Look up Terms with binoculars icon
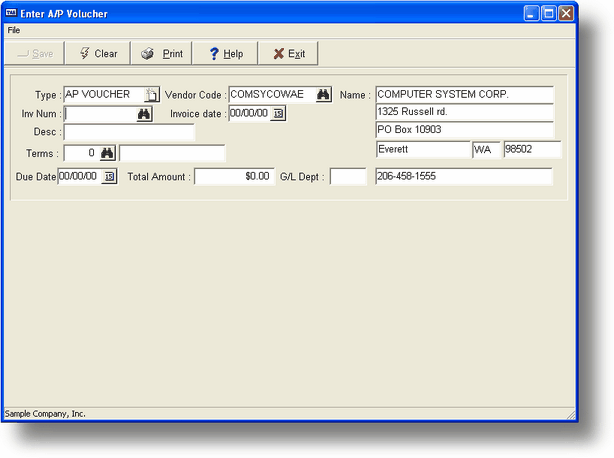 click(x=107, y=153)
